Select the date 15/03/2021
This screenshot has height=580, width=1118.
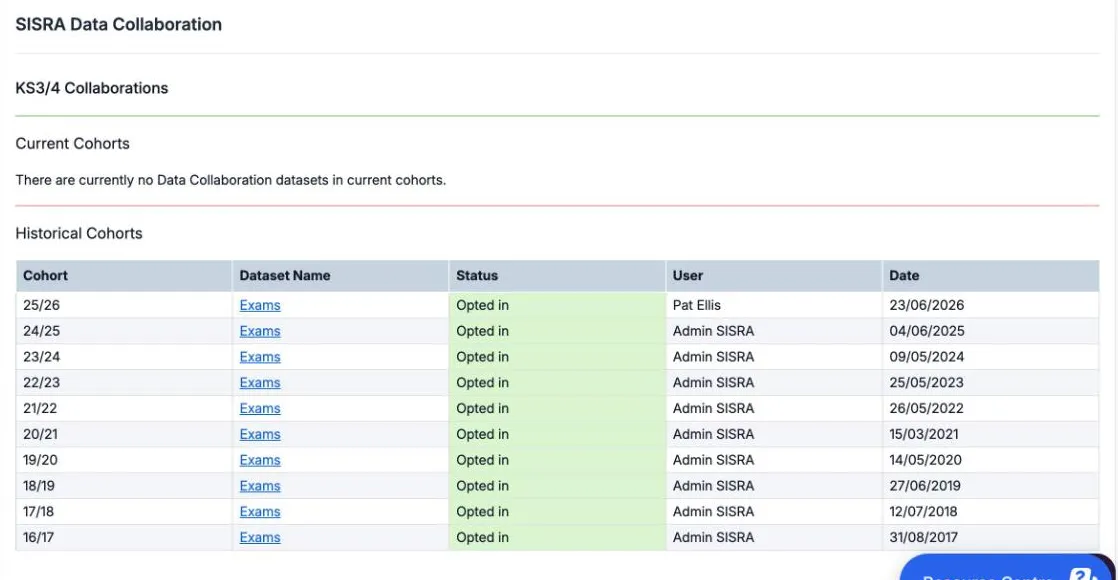pos(923,434)
